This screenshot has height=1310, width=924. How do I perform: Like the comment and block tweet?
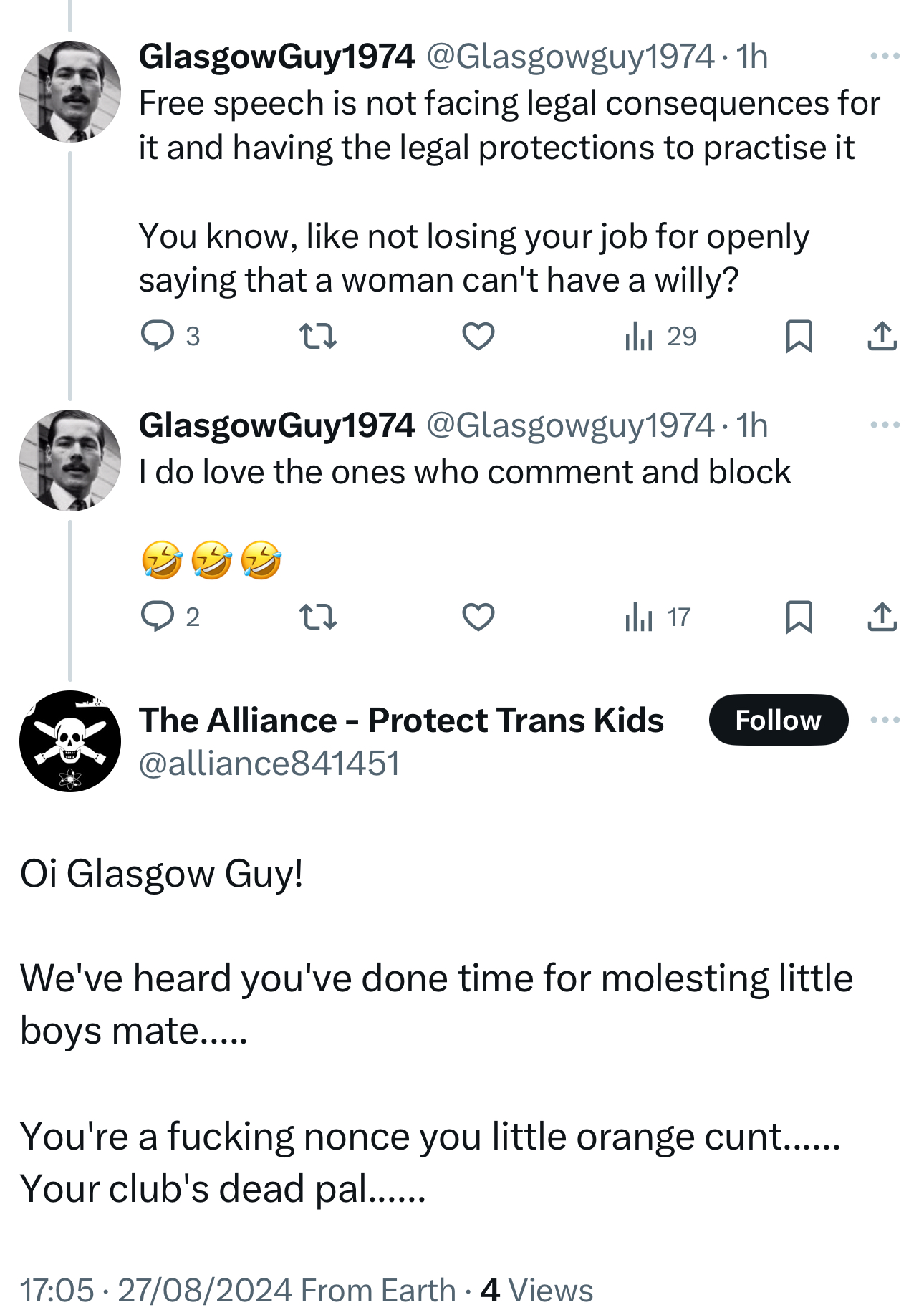pyautogui.click(x=478, y=617)
